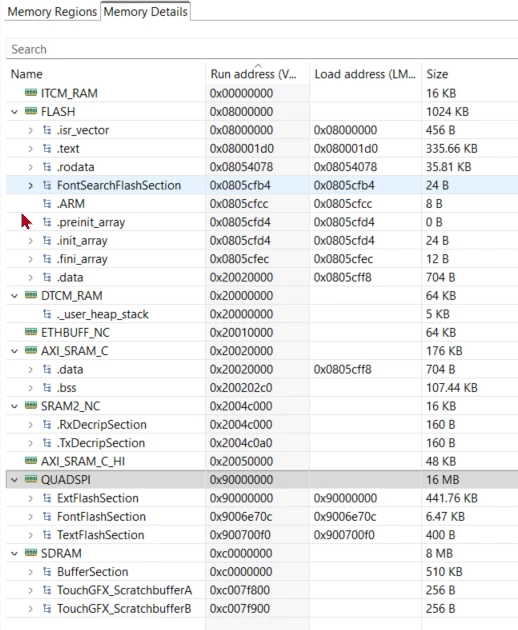The height and width of the screenshot is (630, 518).
Task: Expand the .bss section node
Action: [x=31, y=388]
